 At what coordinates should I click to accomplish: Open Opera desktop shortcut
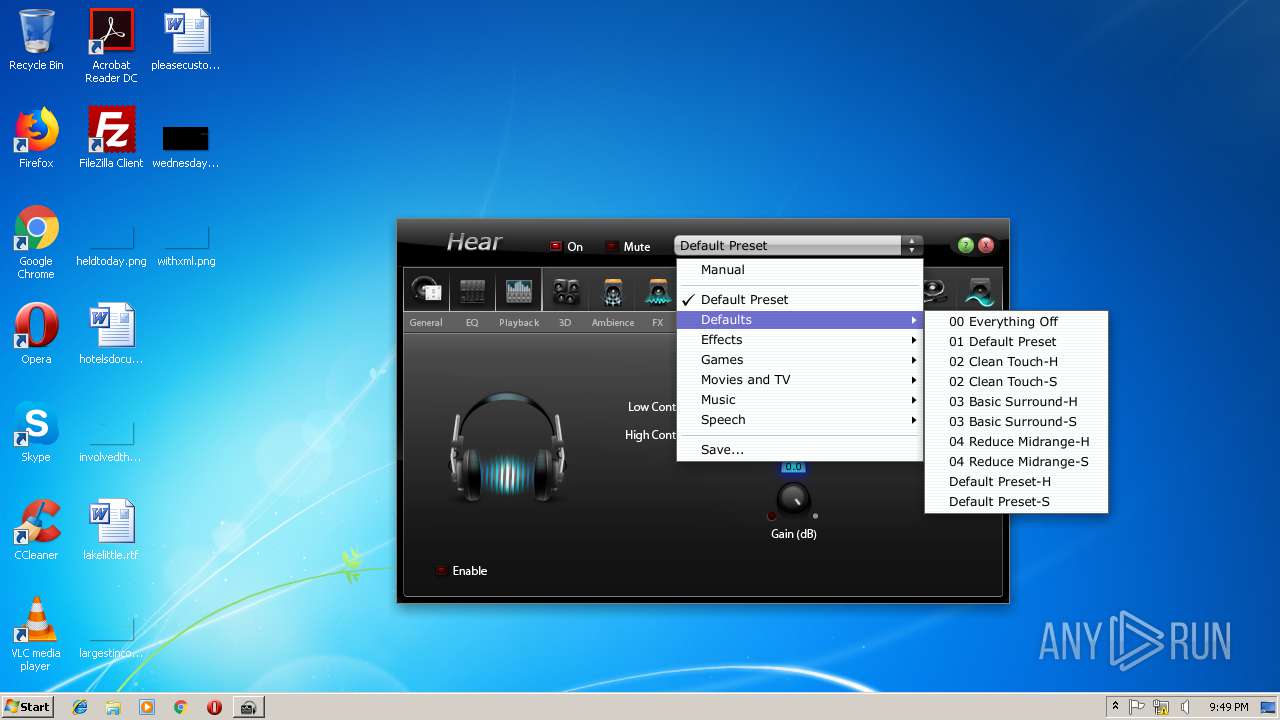(x=36, y=334)
